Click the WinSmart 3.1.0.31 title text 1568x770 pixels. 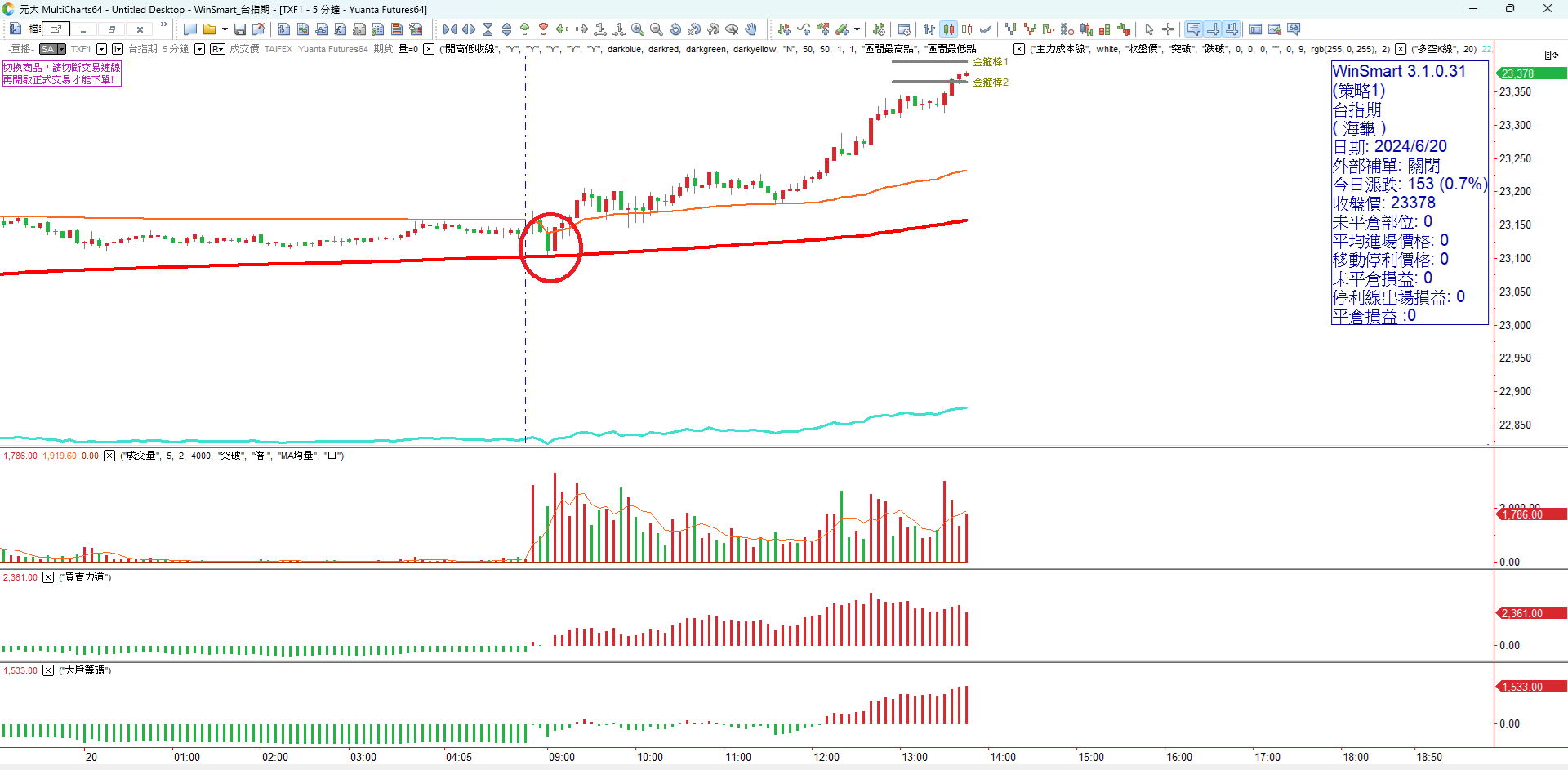coord(1399,71)
